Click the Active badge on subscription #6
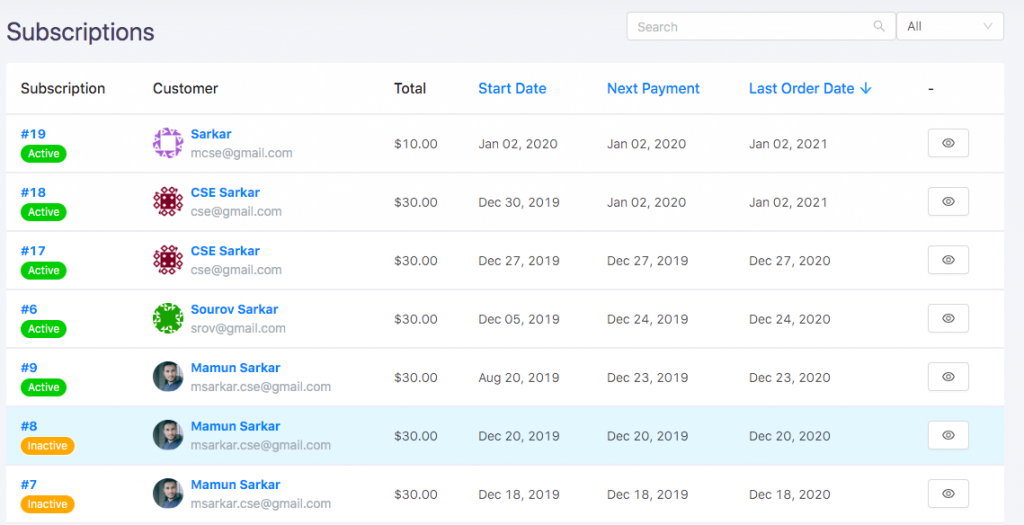The height and width of the screenshot is (525, 1024). click(44, 329)
